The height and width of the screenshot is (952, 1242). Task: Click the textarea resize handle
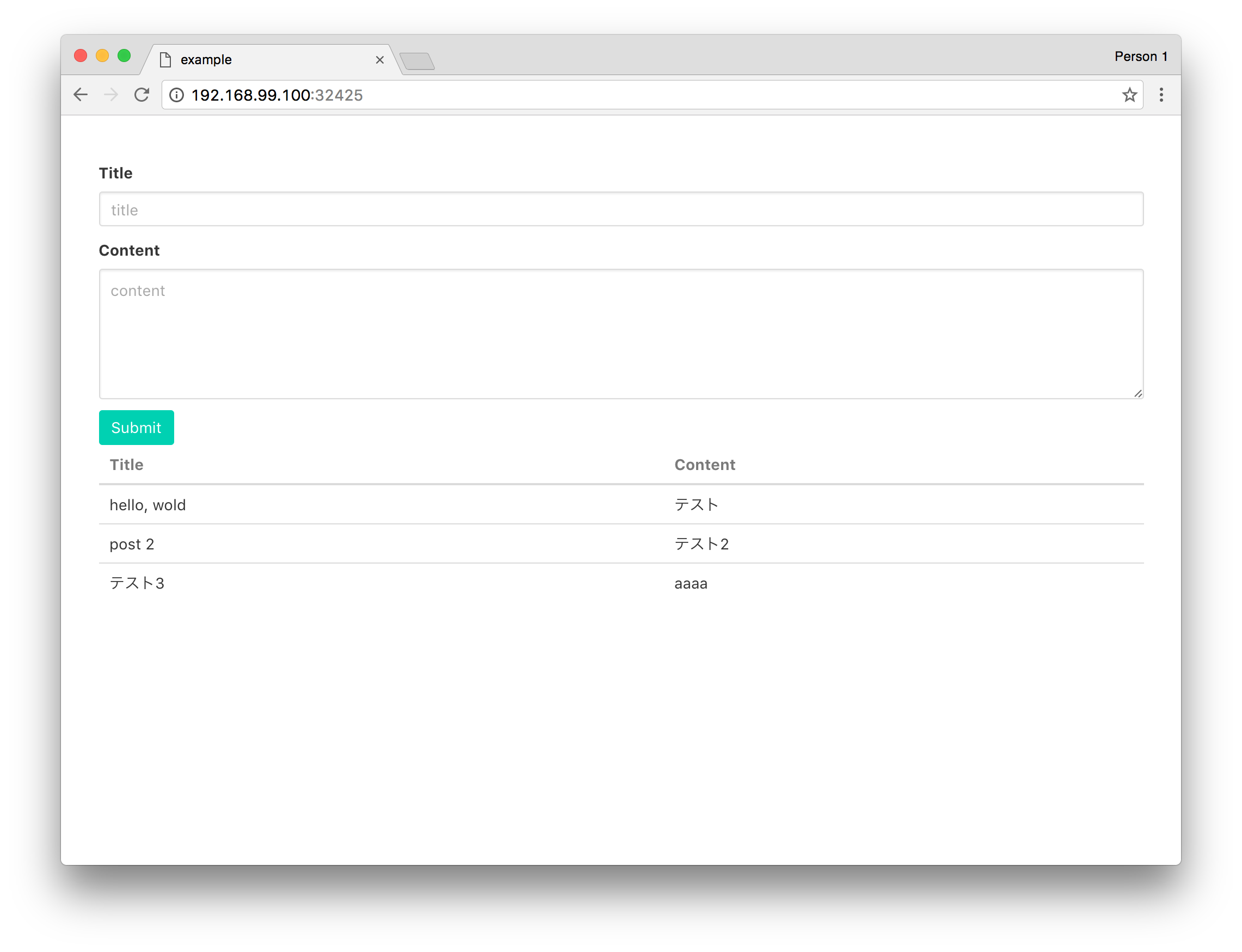pos(1138,392)
